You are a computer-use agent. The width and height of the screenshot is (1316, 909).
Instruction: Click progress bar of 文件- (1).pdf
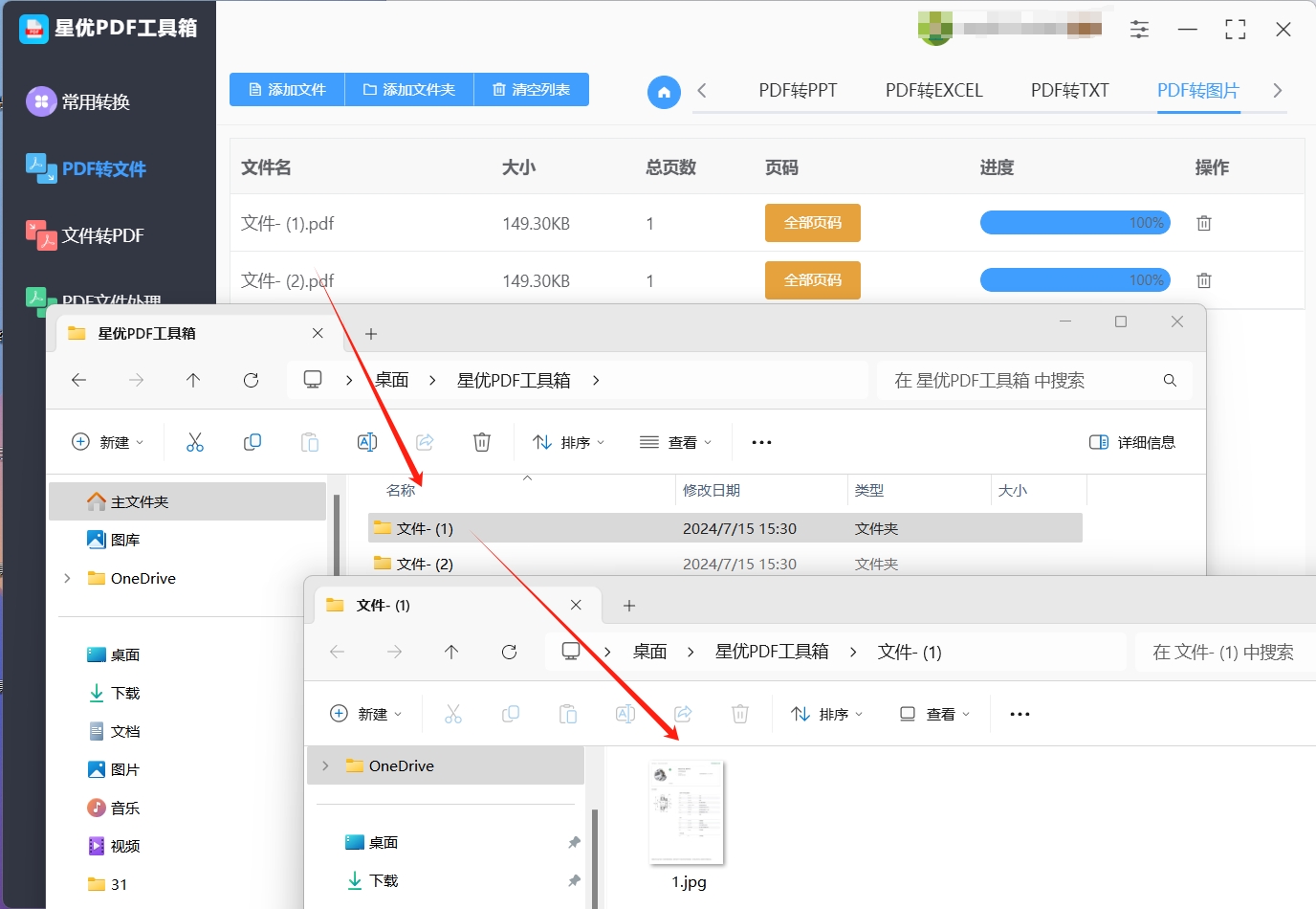(x=1075, y=223)
